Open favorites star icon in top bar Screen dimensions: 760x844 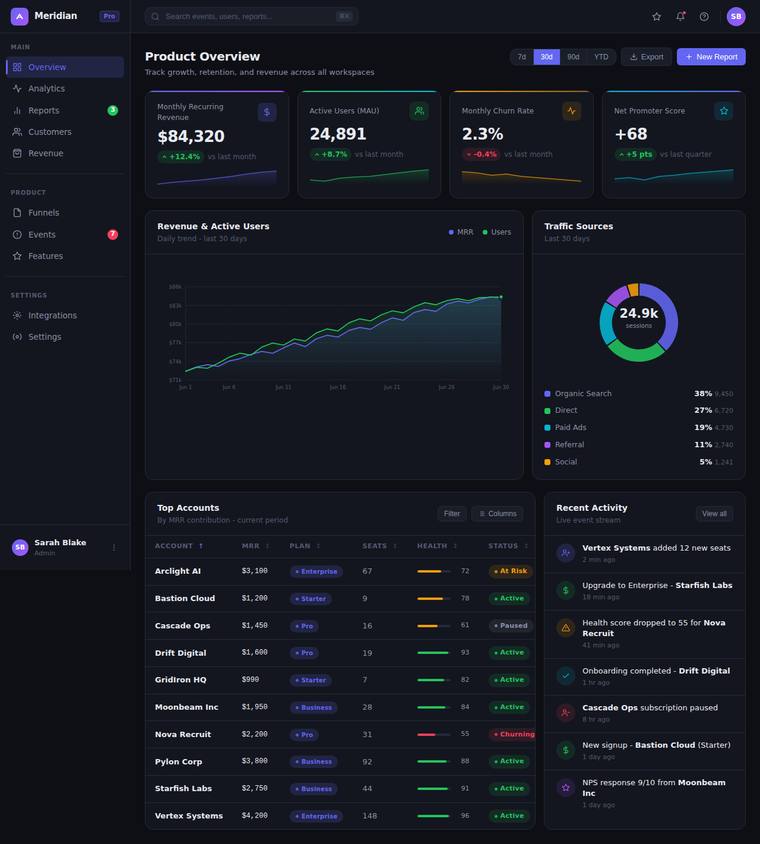click(657, 17)
